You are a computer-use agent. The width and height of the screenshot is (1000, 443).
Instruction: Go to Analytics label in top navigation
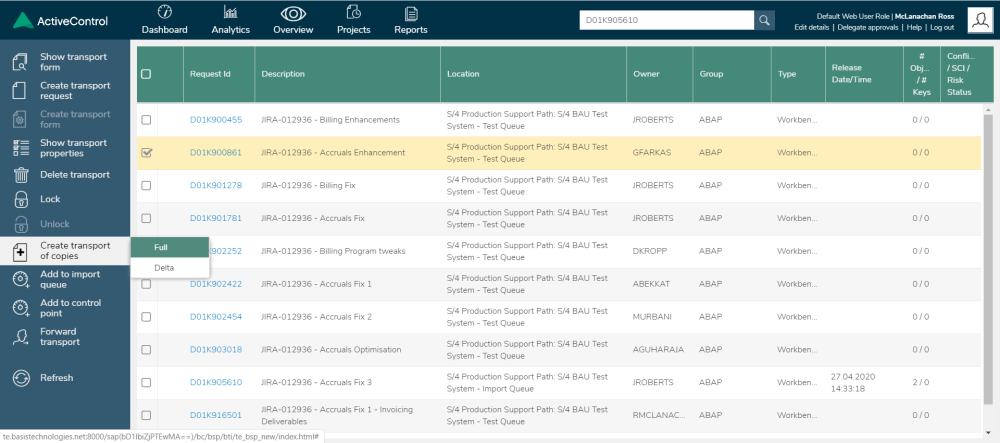coord(230,29)
